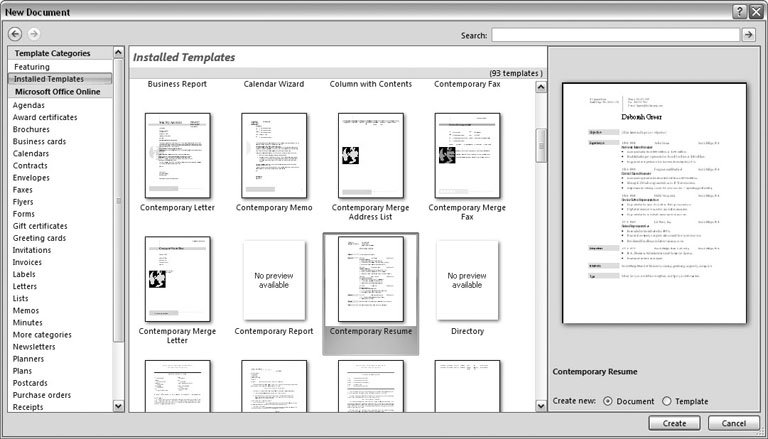Open the Labels category
The image size is (768, 439).
(24, 274)
